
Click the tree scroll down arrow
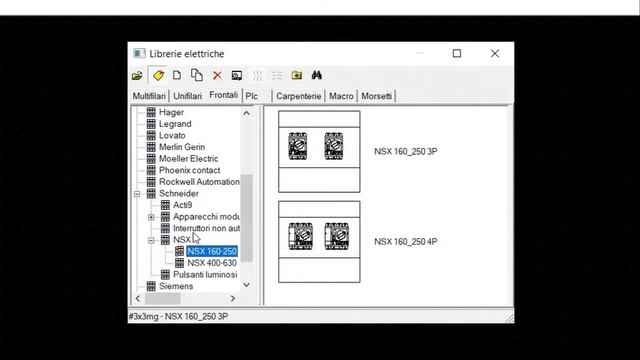247,285
